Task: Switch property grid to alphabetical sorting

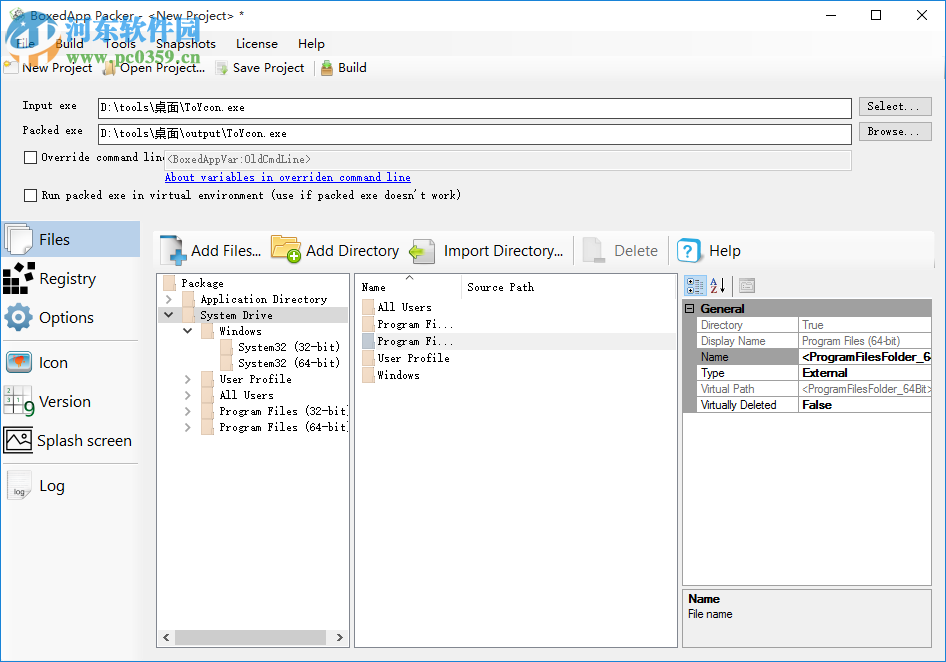Action: click(718, 286)
